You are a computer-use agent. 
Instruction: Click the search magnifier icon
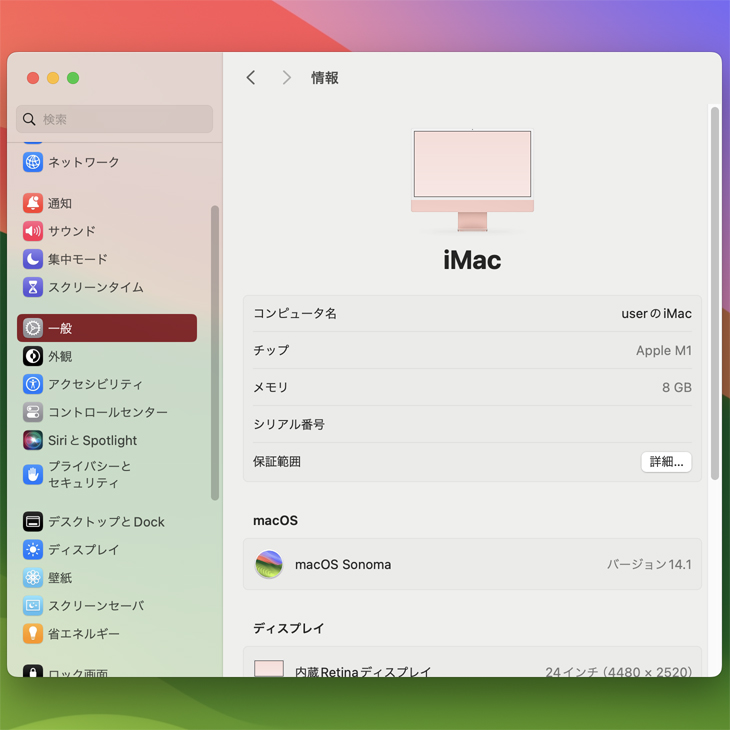point(29,119)
